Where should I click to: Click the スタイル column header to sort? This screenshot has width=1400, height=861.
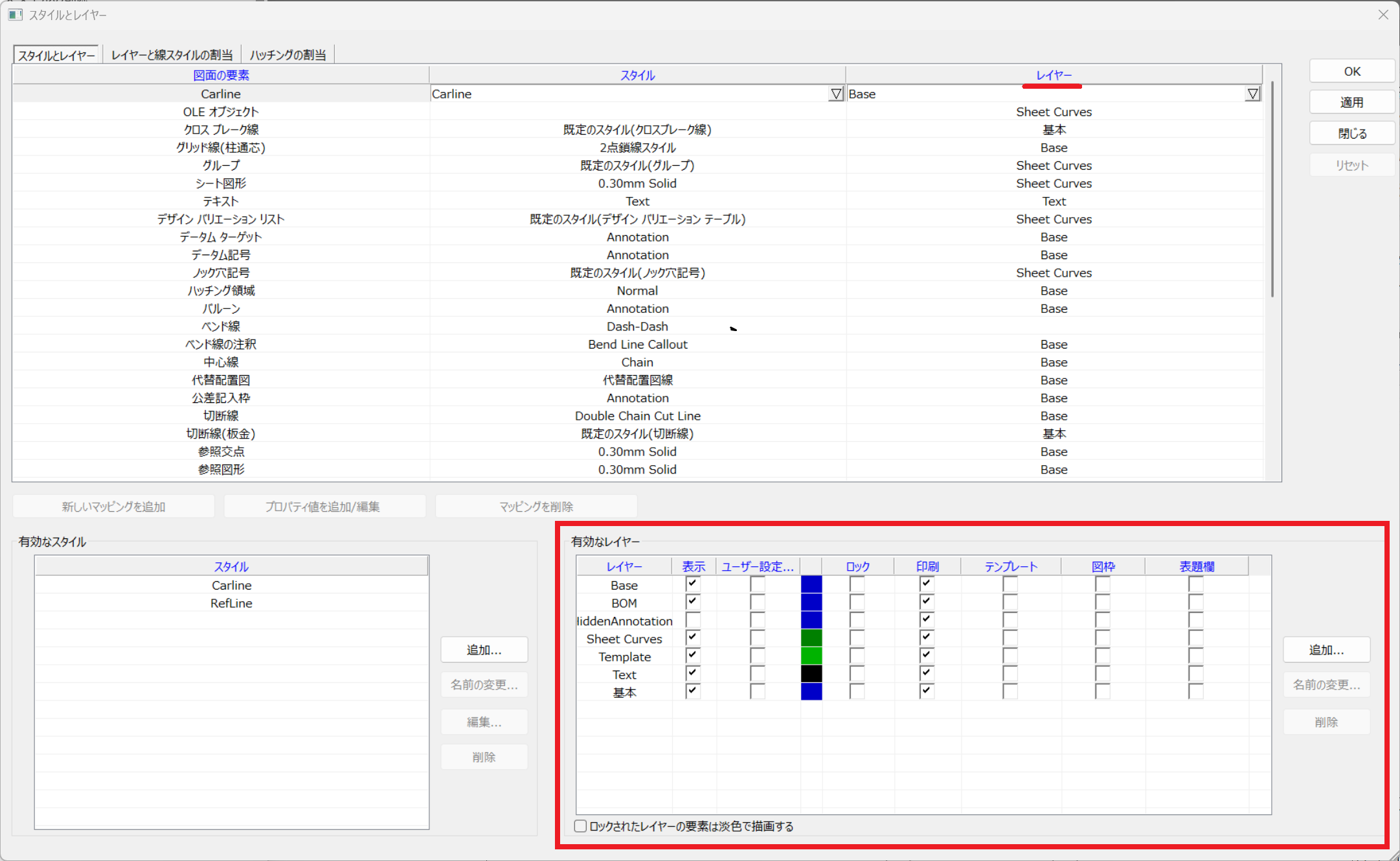(x=637, y=75)
